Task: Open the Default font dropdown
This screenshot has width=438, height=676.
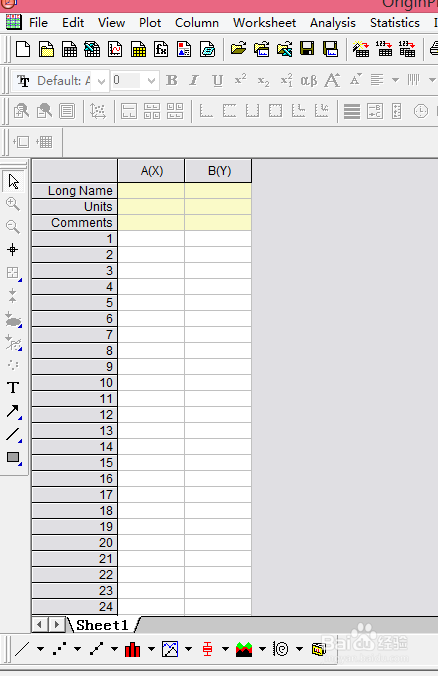Action: [101, 81]
